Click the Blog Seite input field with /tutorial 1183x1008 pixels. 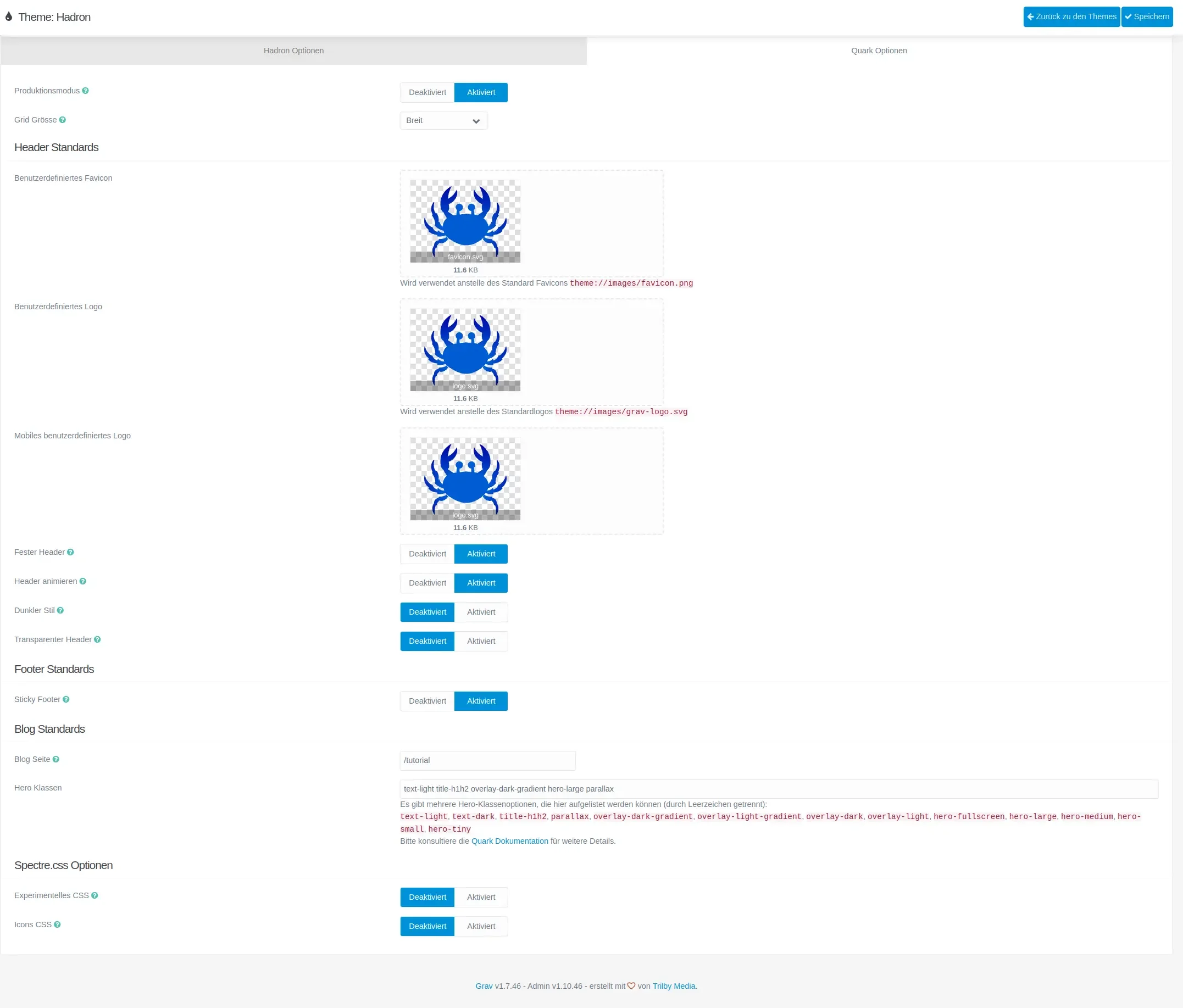(487, 760)
